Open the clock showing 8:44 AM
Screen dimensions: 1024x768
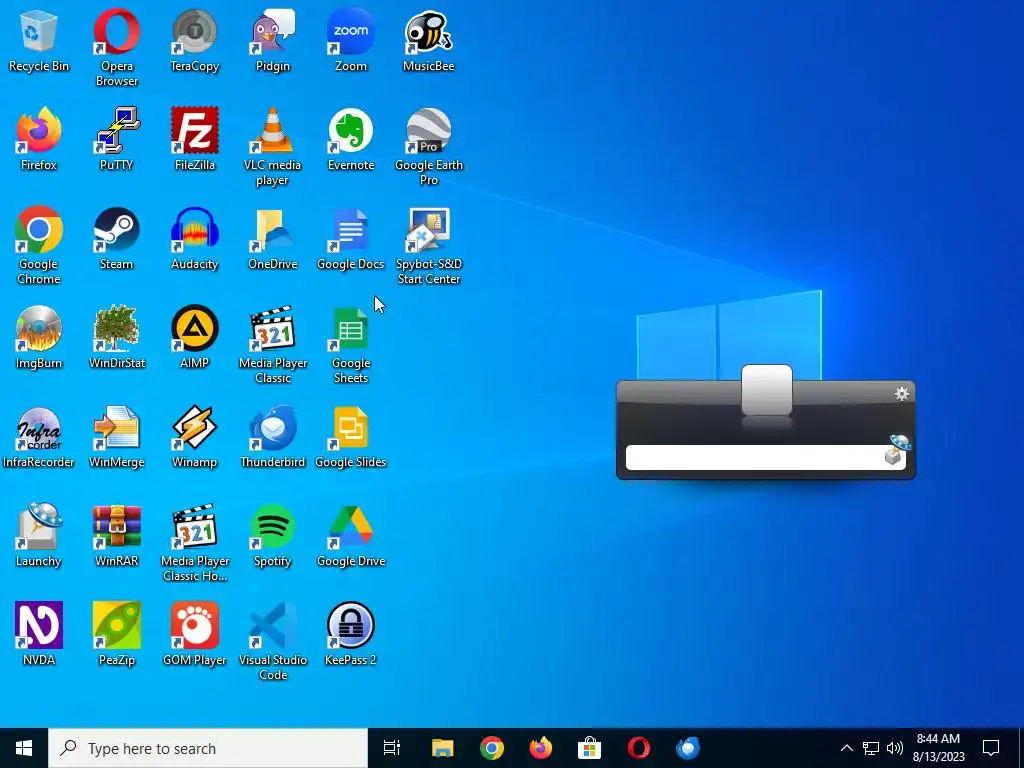point(938,748)
